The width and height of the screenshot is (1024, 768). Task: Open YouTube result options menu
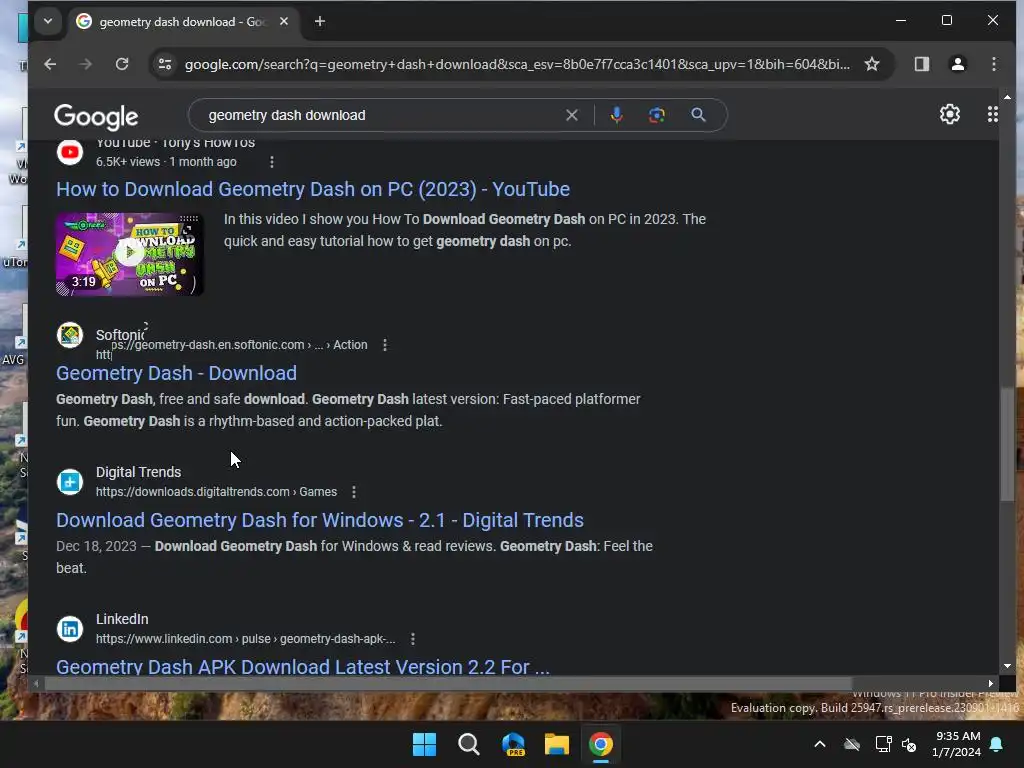click(272, 162)
